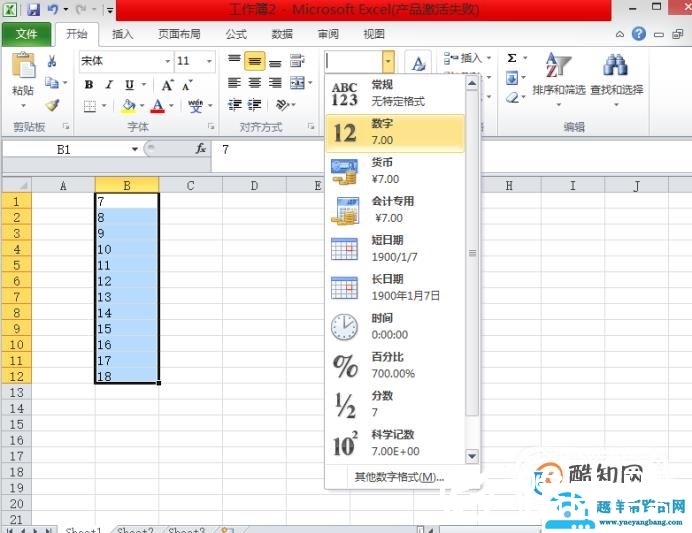
Task: Increase font size with the large A
Action: (x=167, y=85)
